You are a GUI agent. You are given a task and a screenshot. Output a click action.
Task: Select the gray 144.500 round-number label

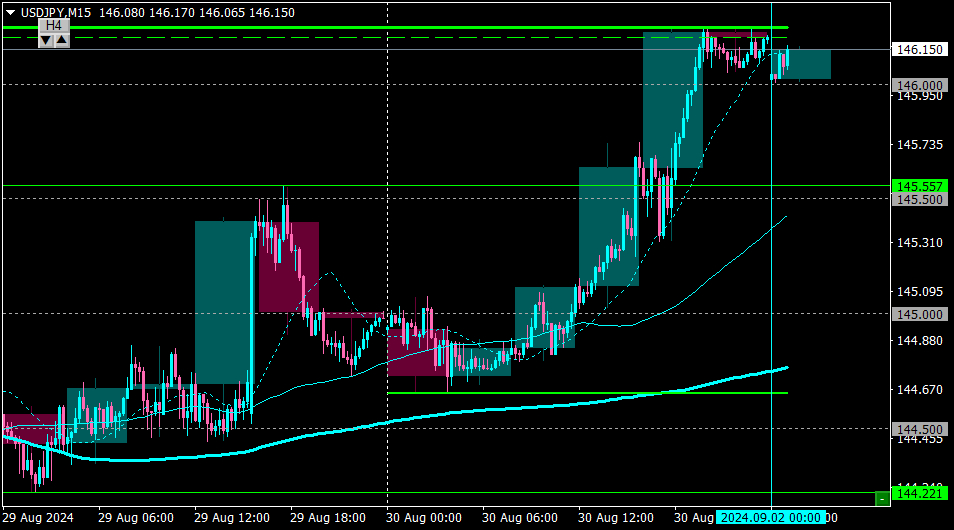919,430
